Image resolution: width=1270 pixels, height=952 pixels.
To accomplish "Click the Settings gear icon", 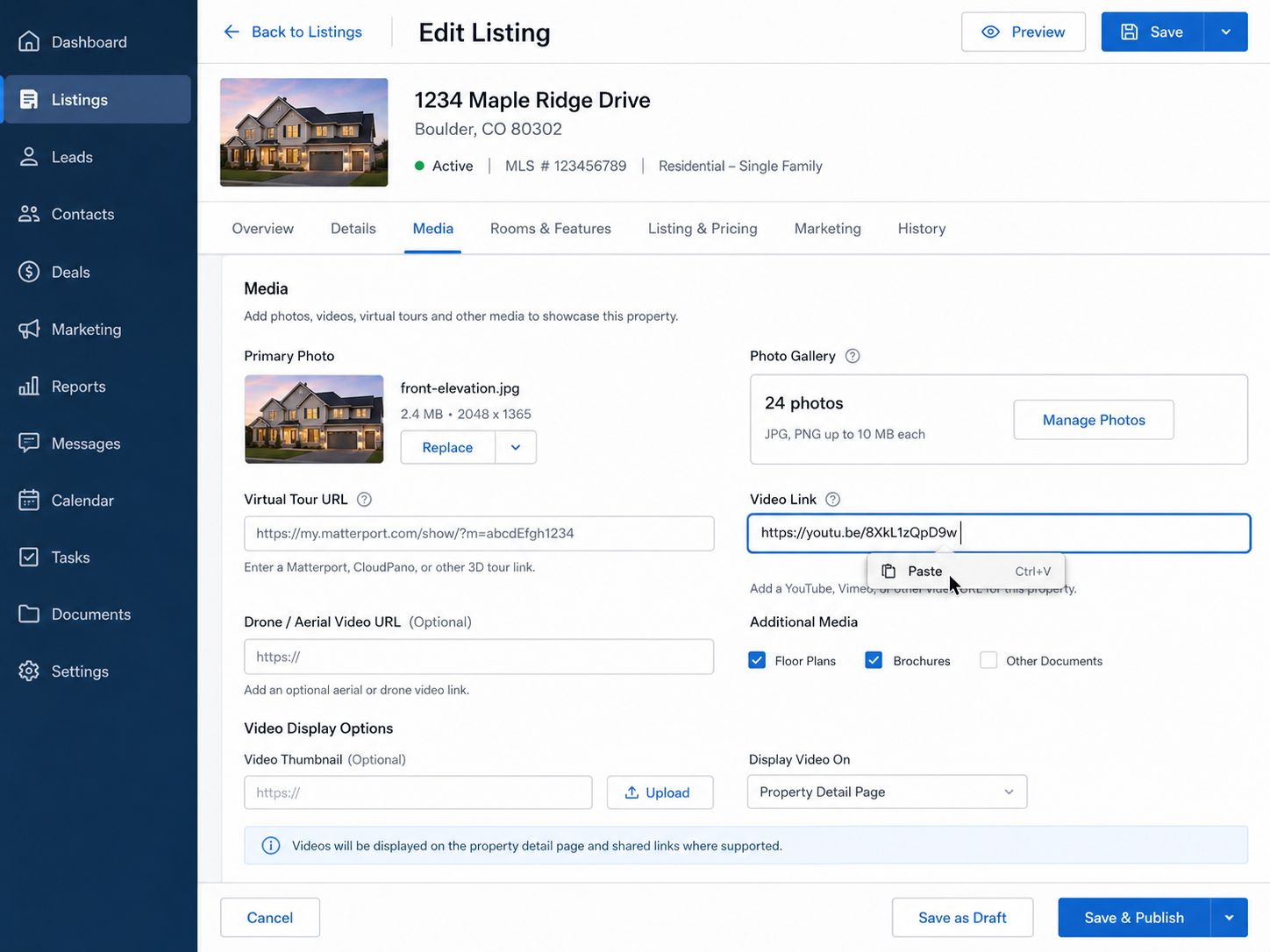I will (x=29, y=671).
